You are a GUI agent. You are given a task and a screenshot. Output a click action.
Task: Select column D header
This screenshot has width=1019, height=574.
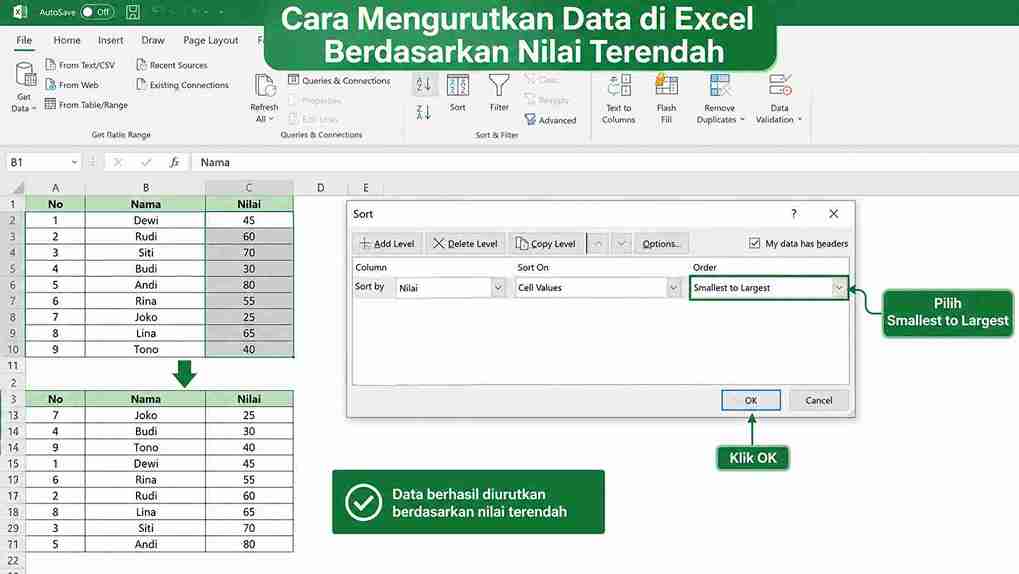pyautogui.click(x=320, y=187)
